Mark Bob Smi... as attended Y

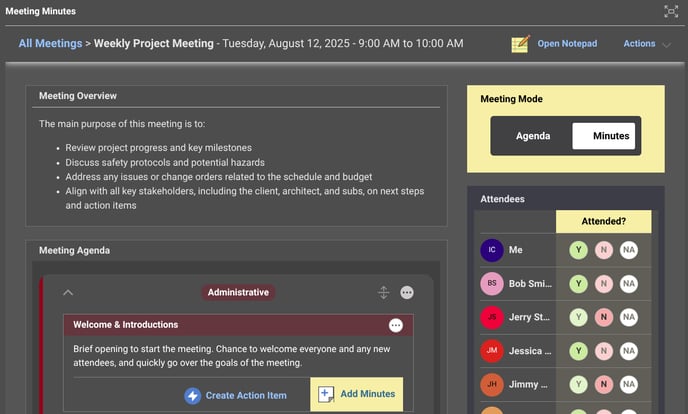(578, 284)
